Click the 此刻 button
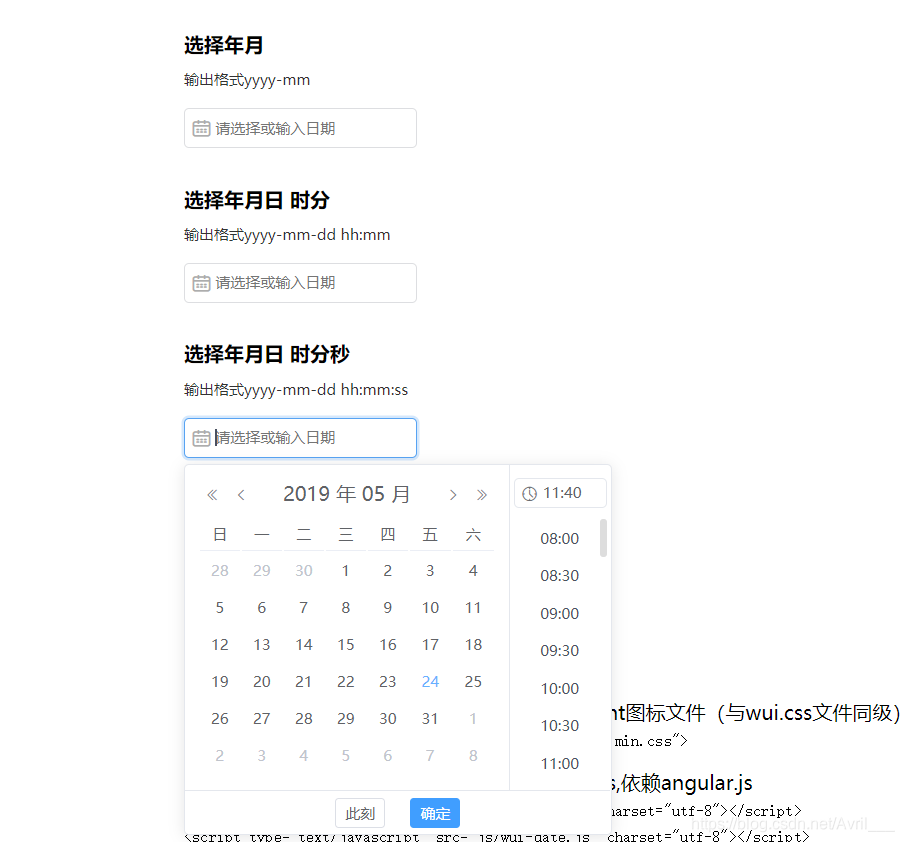This screenshot has width=904, height=842. tap(359, 813)
